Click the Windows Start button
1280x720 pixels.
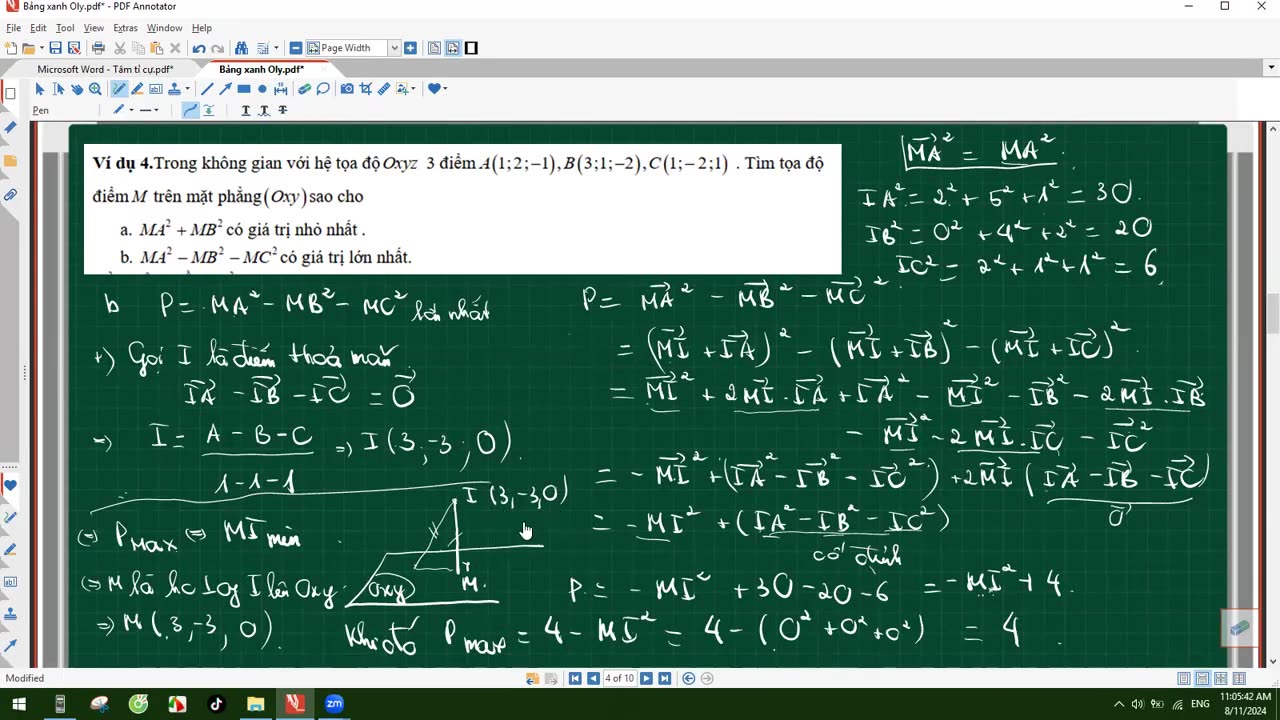click(19, 704)
